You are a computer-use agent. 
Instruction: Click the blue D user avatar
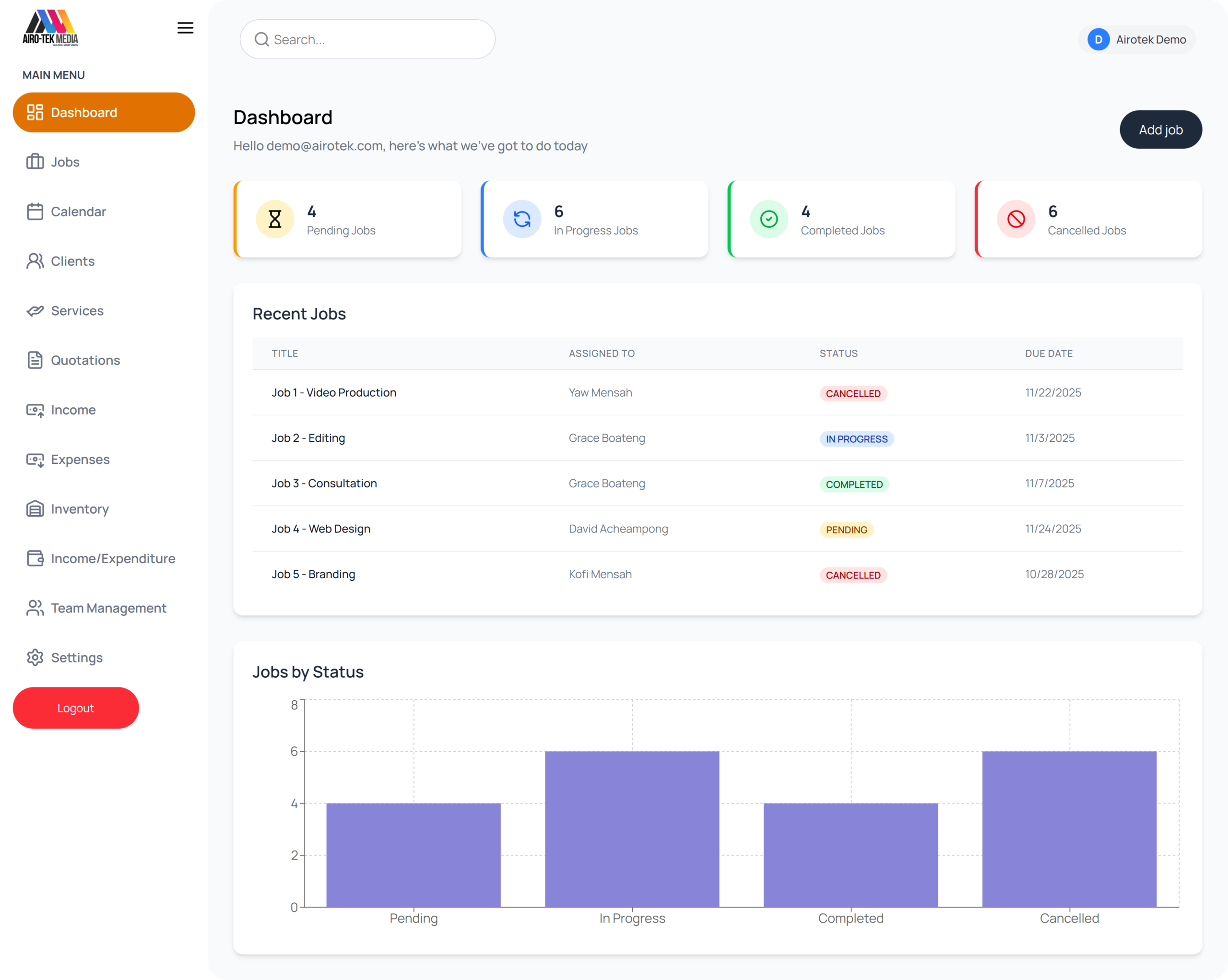[1098, 39]
